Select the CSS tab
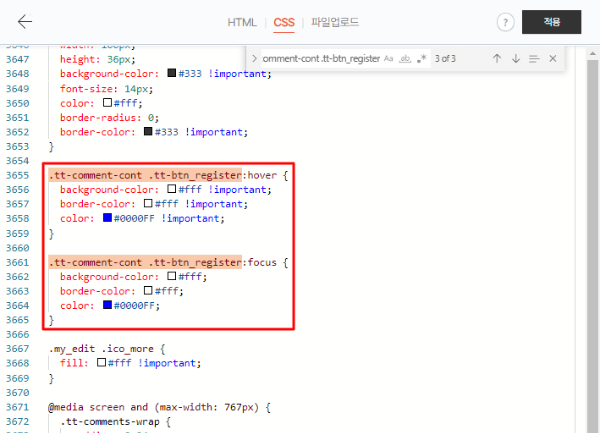 click(x=284, y=22)
